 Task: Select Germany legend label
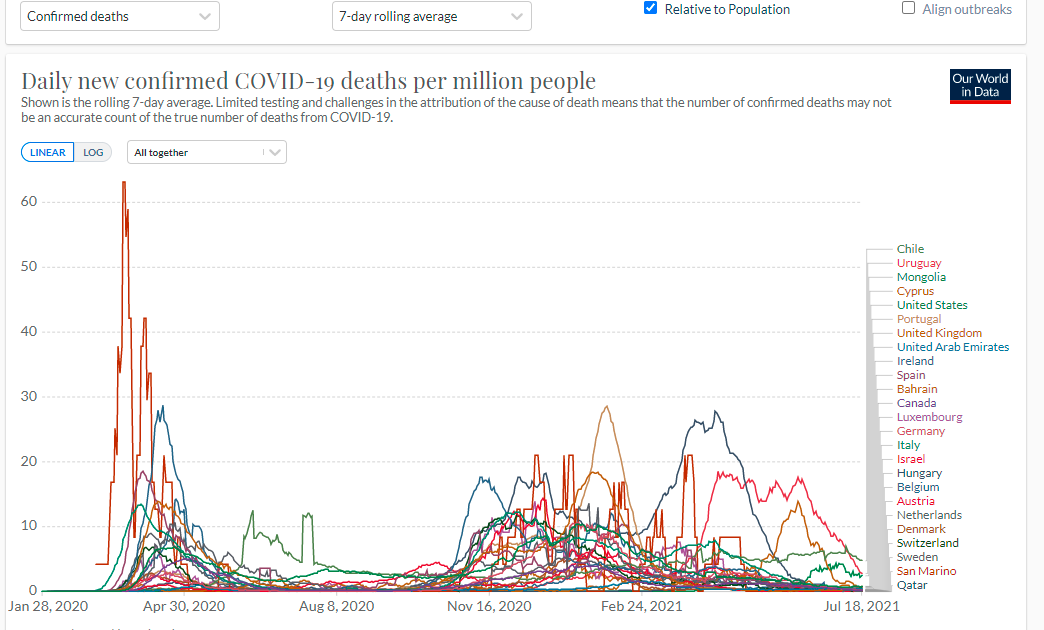click(921, 431)
